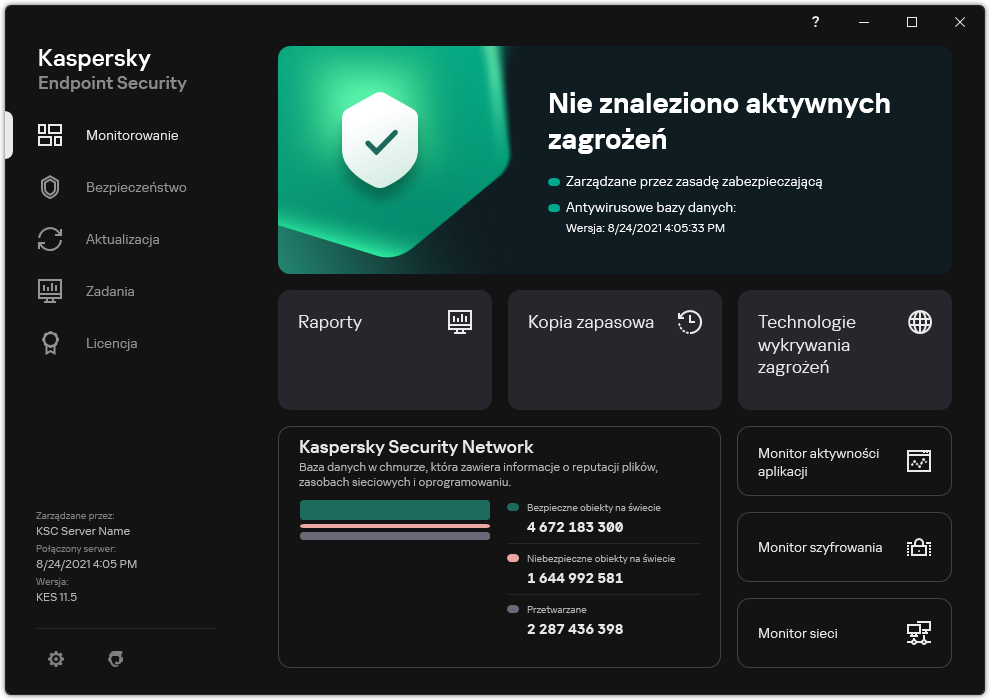Click the Monitor szyfrowania lock icon
The width and height of the screenshot is (990, 700).
tap(919, 547)
